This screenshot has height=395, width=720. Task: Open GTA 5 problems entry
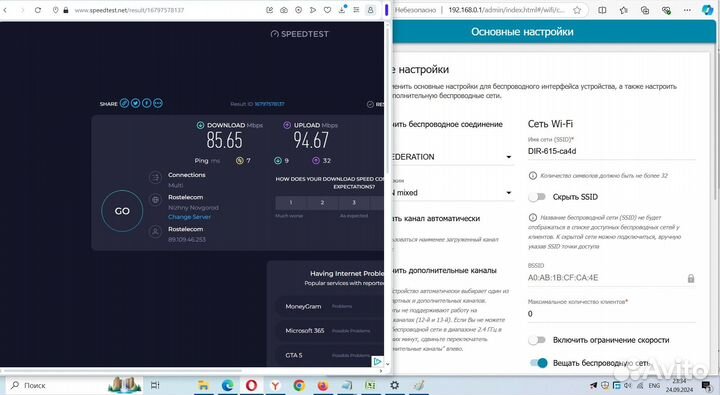tap(330, 355)
